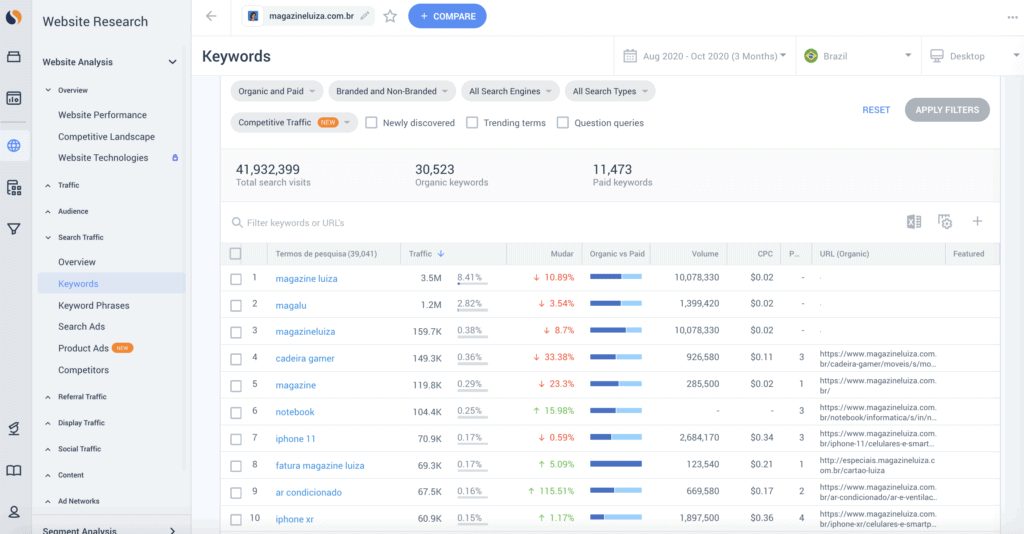Open the workspace icon in left rail

(14, 57)
